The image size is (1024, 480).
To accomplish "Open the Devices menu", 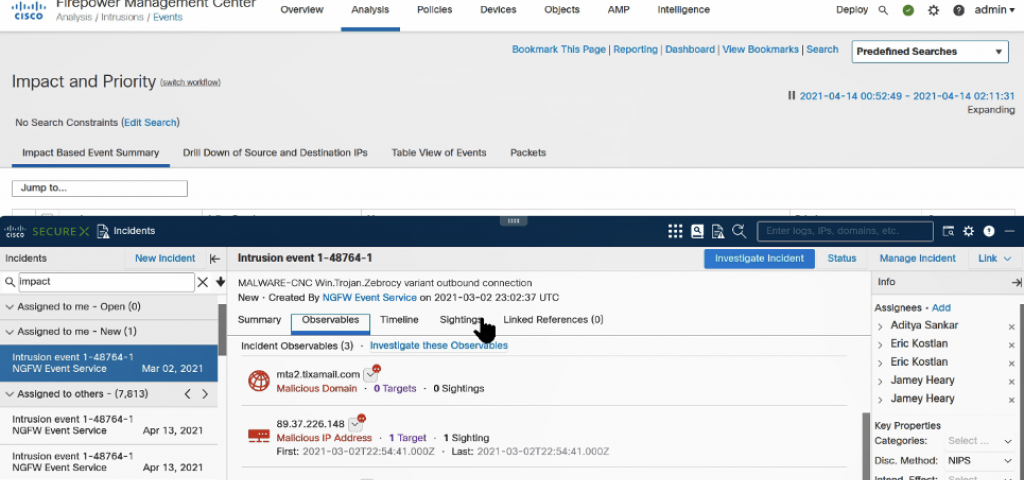I will click(x=498, y=10).
